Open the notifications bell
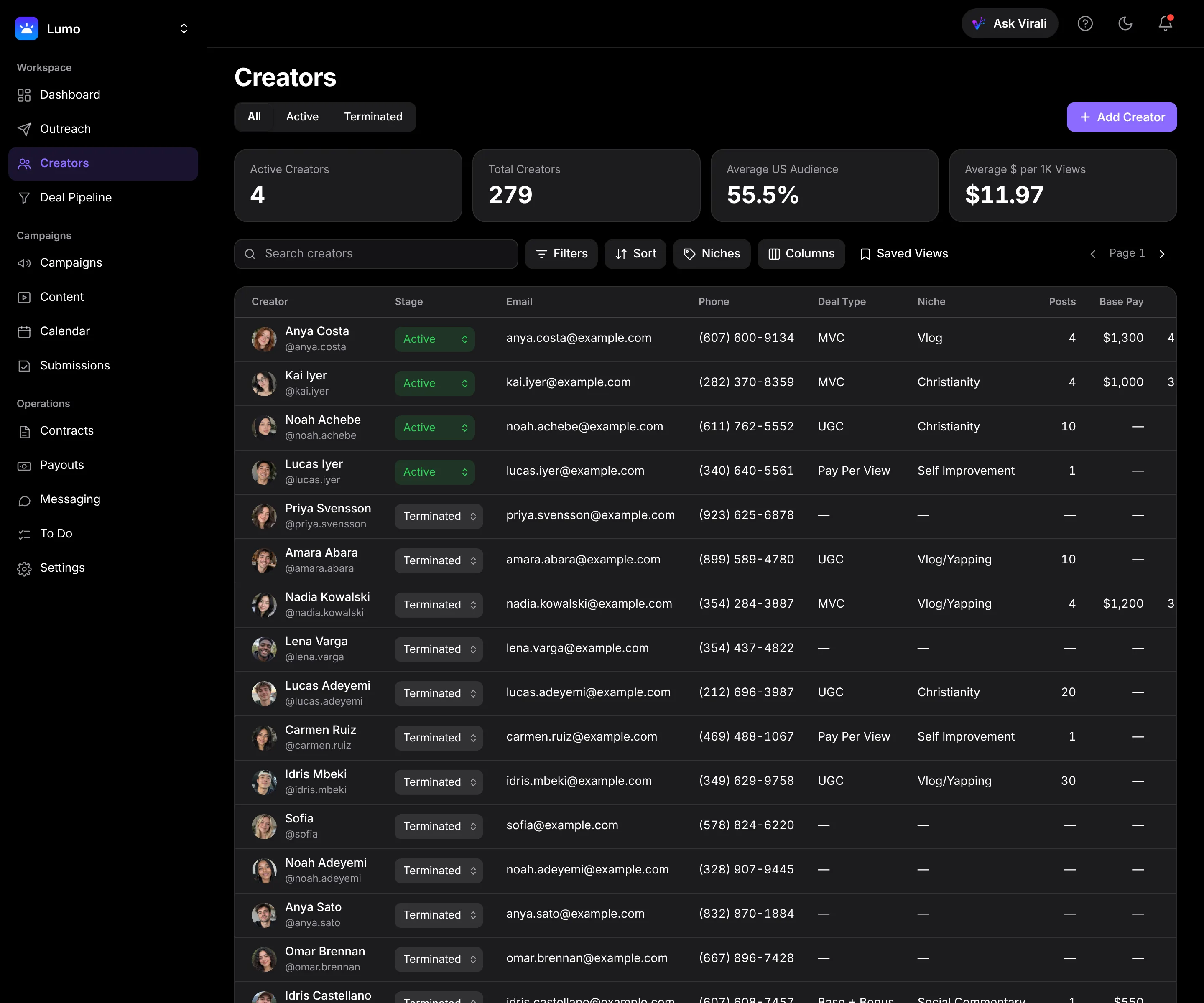 point(1165,23)
